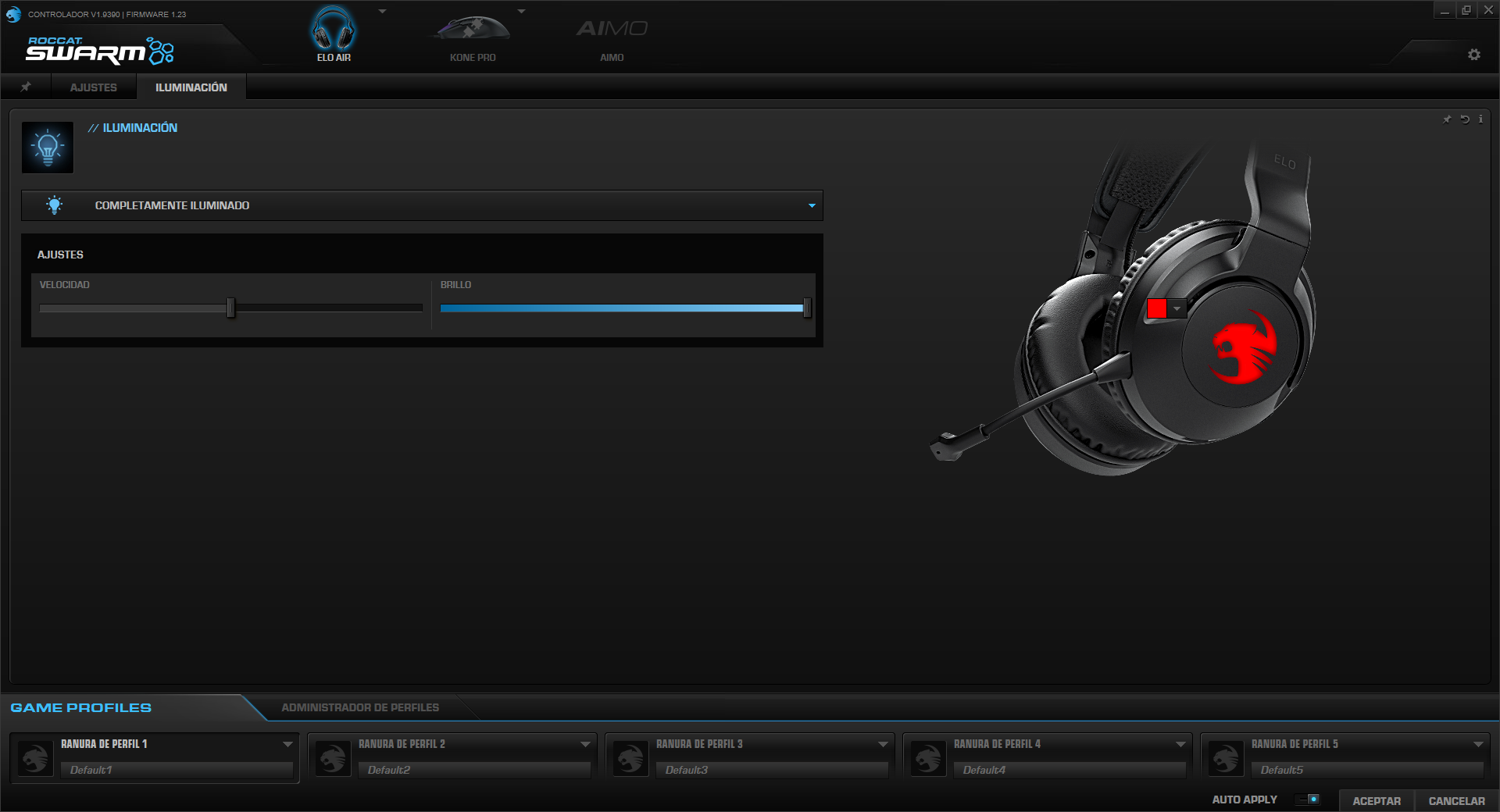Open Administrador de Perfiles tab
This screenshot has height=812, width=1500.
[360, 707]
